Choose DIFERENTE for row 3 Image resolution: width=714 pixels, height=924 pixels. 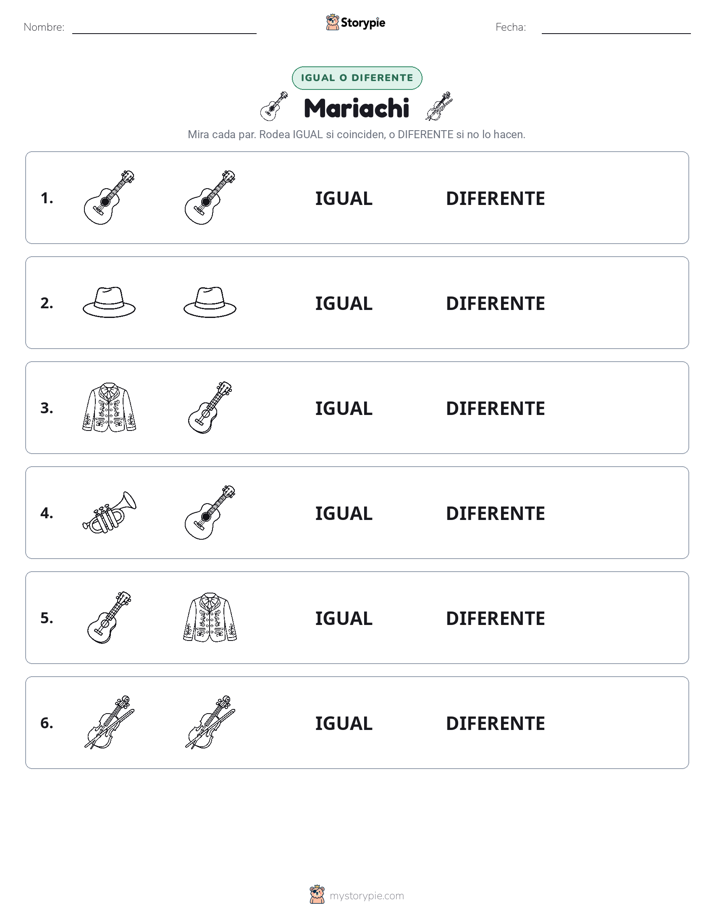click(x=495, y=408)
